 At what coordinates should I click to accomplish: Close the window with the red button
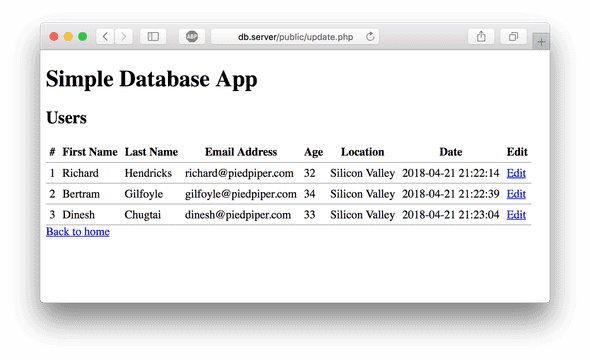(x=54, y=36)
